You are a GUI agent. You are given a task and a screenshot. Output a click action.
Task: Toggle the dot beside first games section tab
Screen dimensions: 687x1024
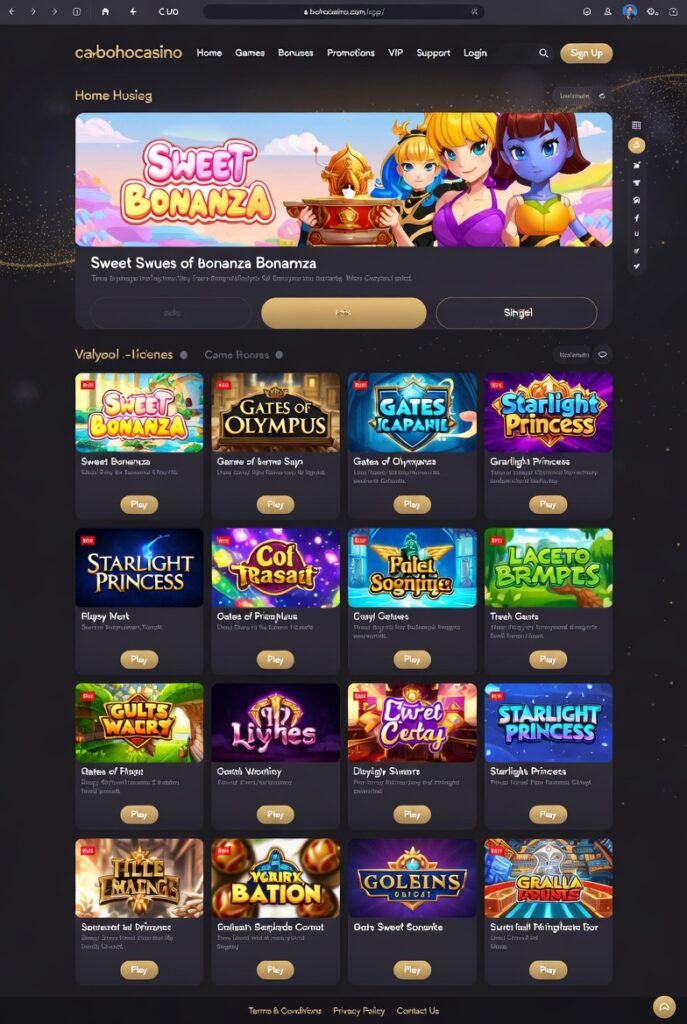[184, 355]
